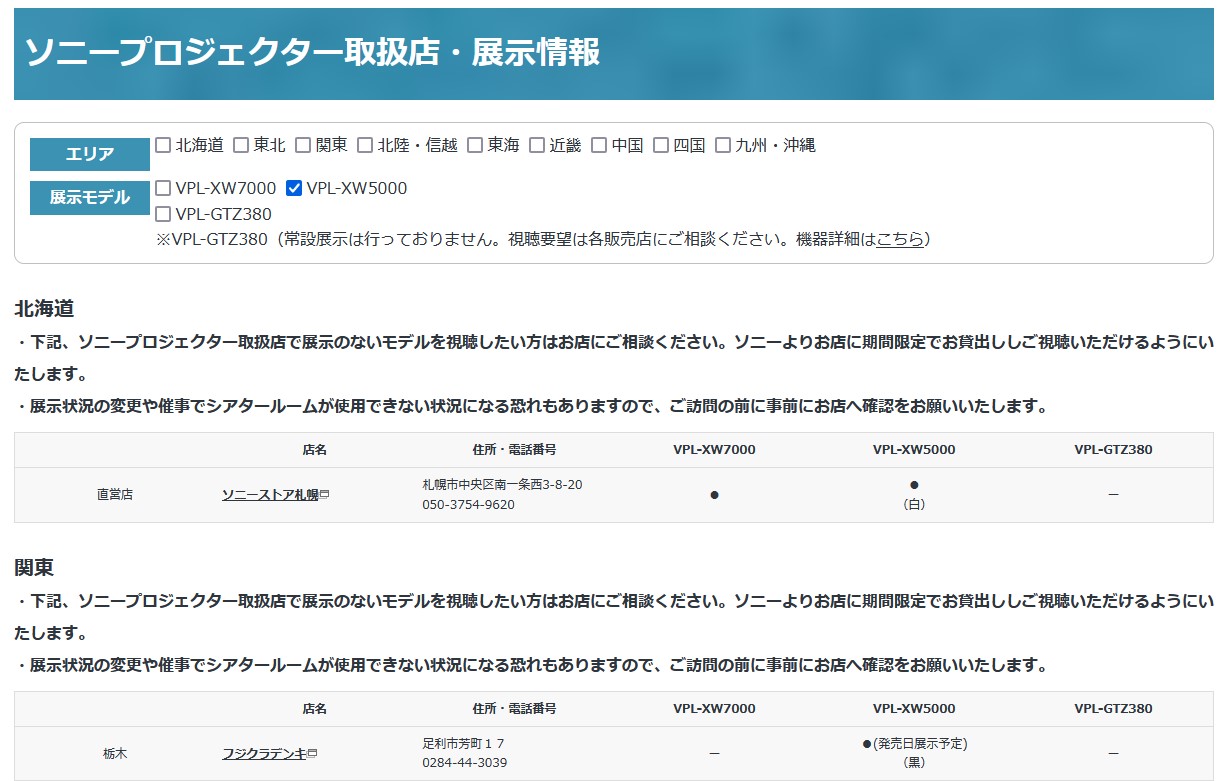Click external link icon beside フジクラデンキ
Image resolution: width=1226 pixels, height=781 pixels.
(313, 754)
